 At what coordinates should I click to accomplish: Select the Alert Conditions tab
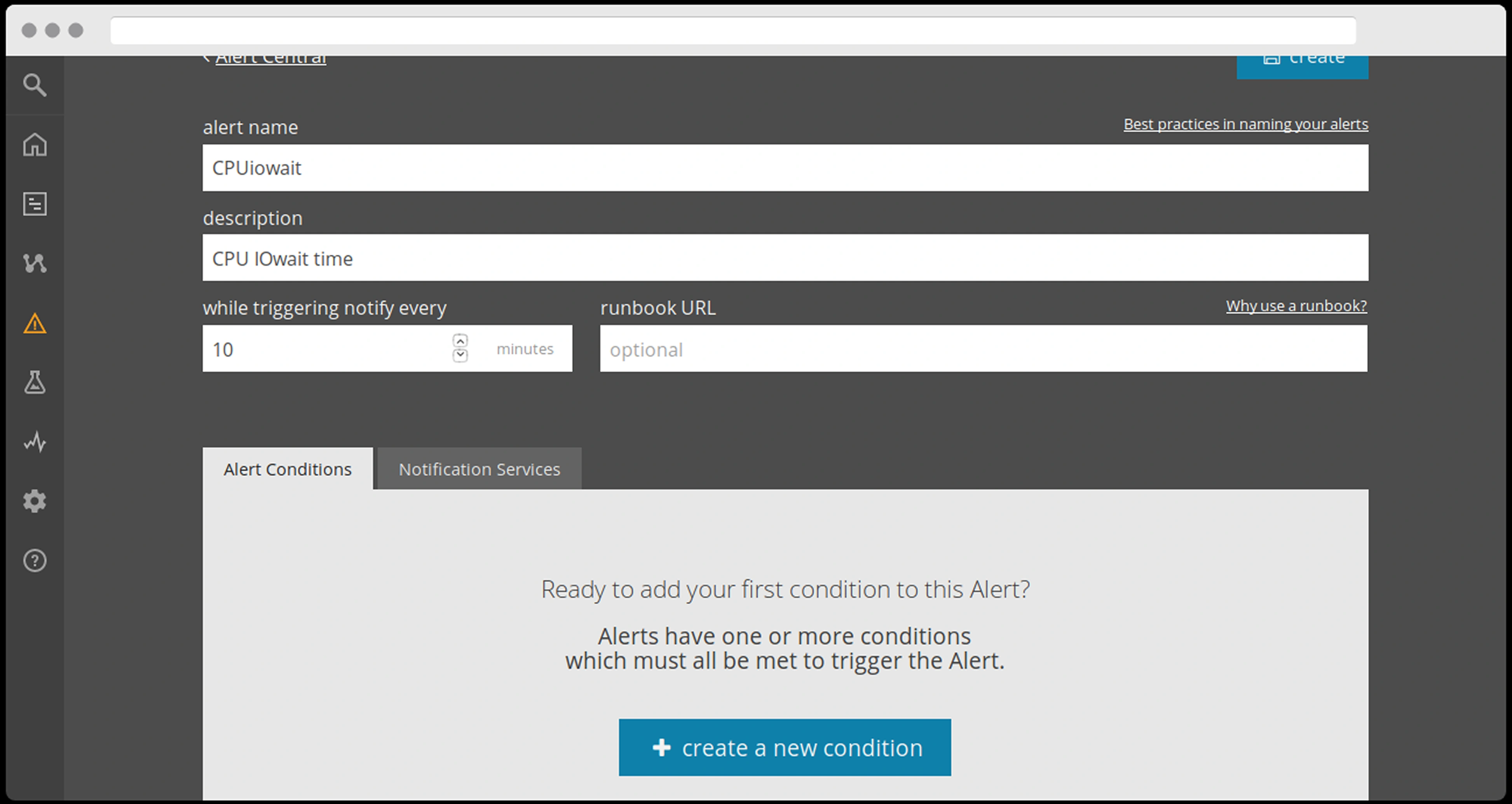[288, 469]
